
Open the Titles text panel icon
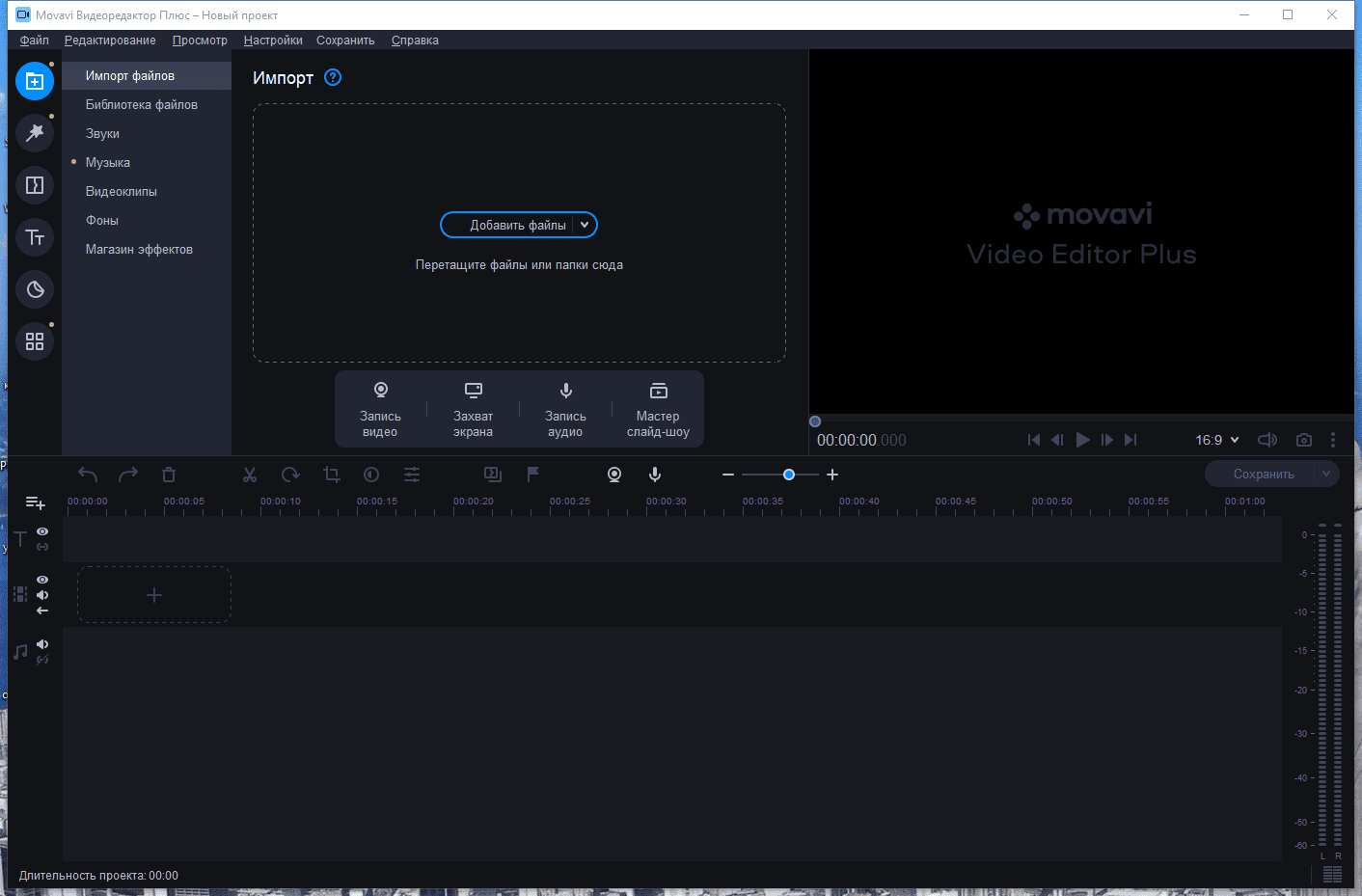35,237
